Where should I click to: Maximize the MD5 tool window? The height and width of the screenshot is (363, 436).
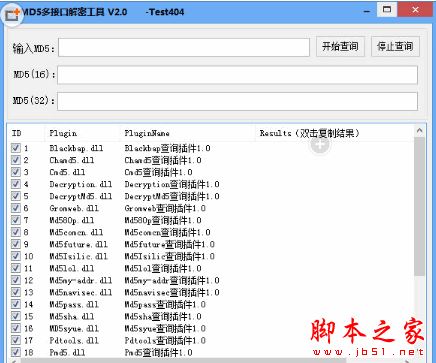point(387,9)
